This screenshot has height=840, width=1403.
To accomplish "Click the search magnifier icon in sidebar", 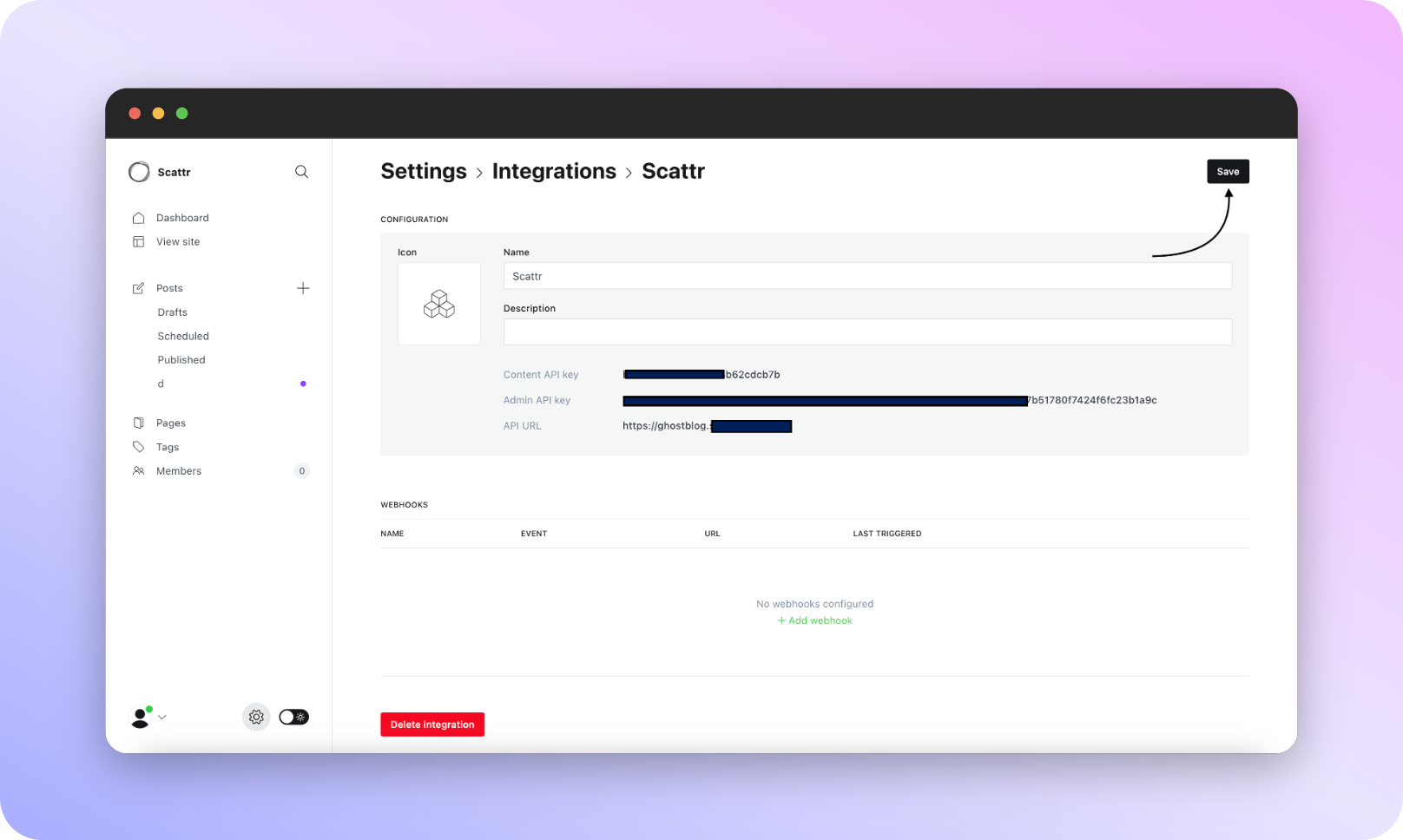I will pos(301,172).
